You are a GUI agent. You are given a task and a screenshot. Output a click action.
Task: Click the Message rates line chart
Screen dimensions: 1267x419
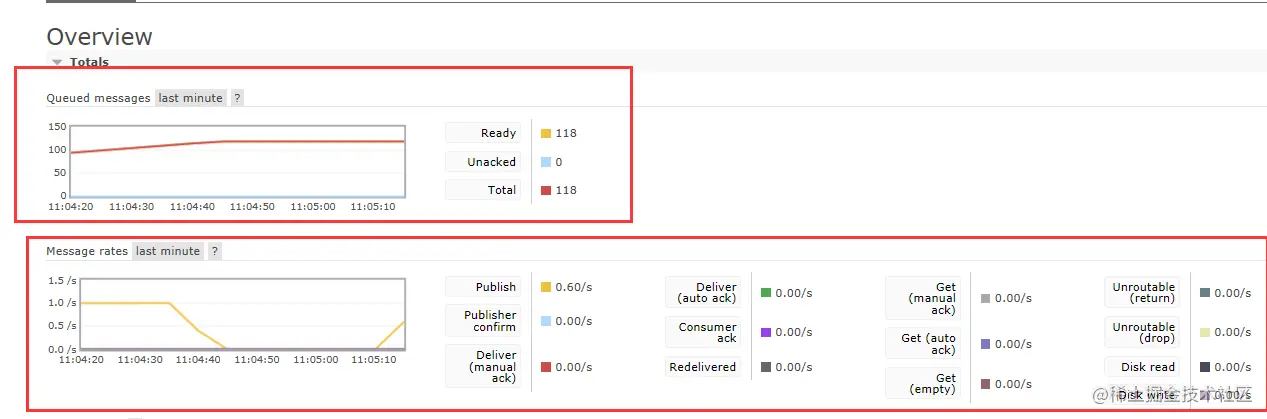[x=243, y=314]
